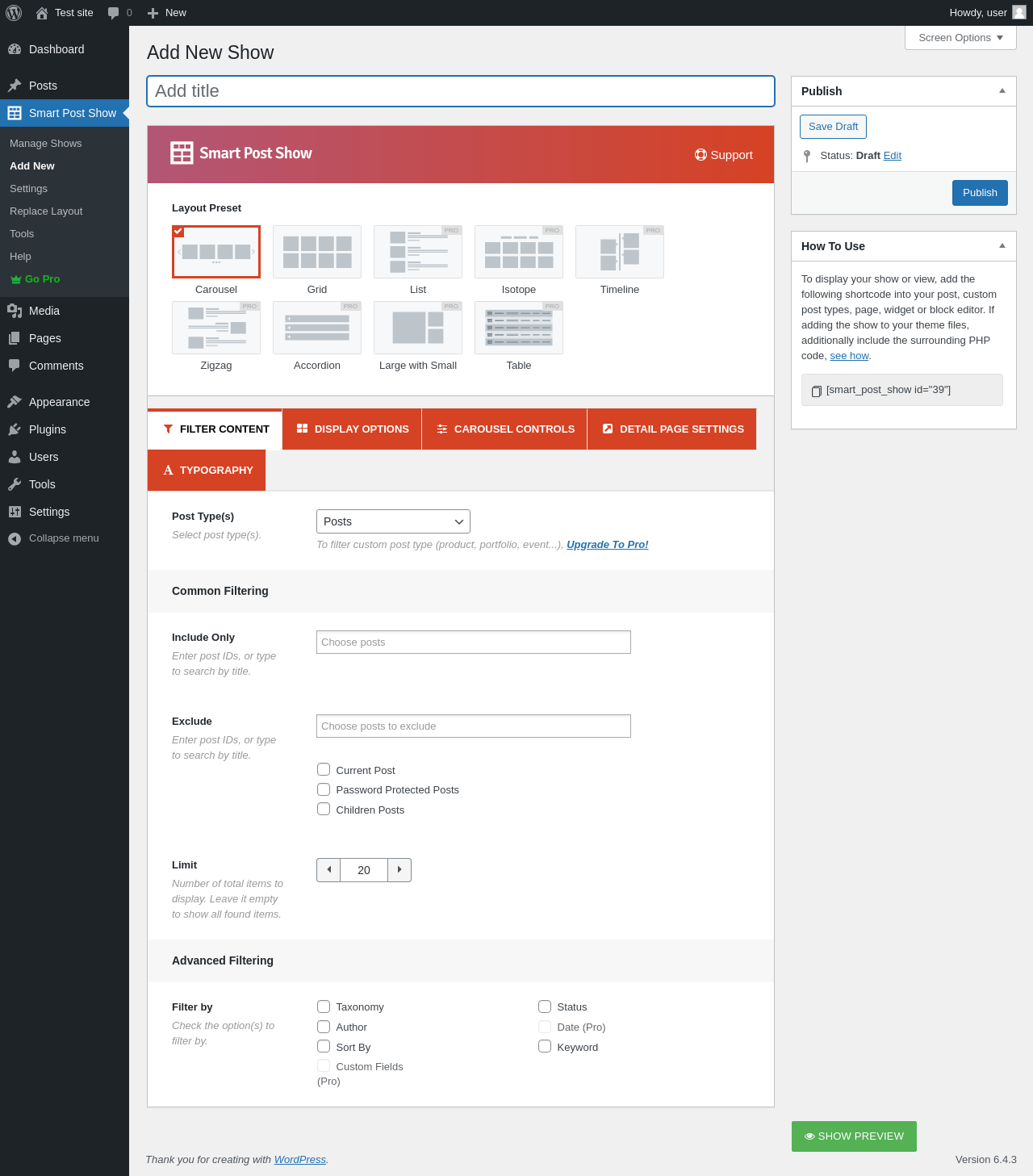
Task: Enable filtering by Taxonomy
Action: coord(324,1007)
